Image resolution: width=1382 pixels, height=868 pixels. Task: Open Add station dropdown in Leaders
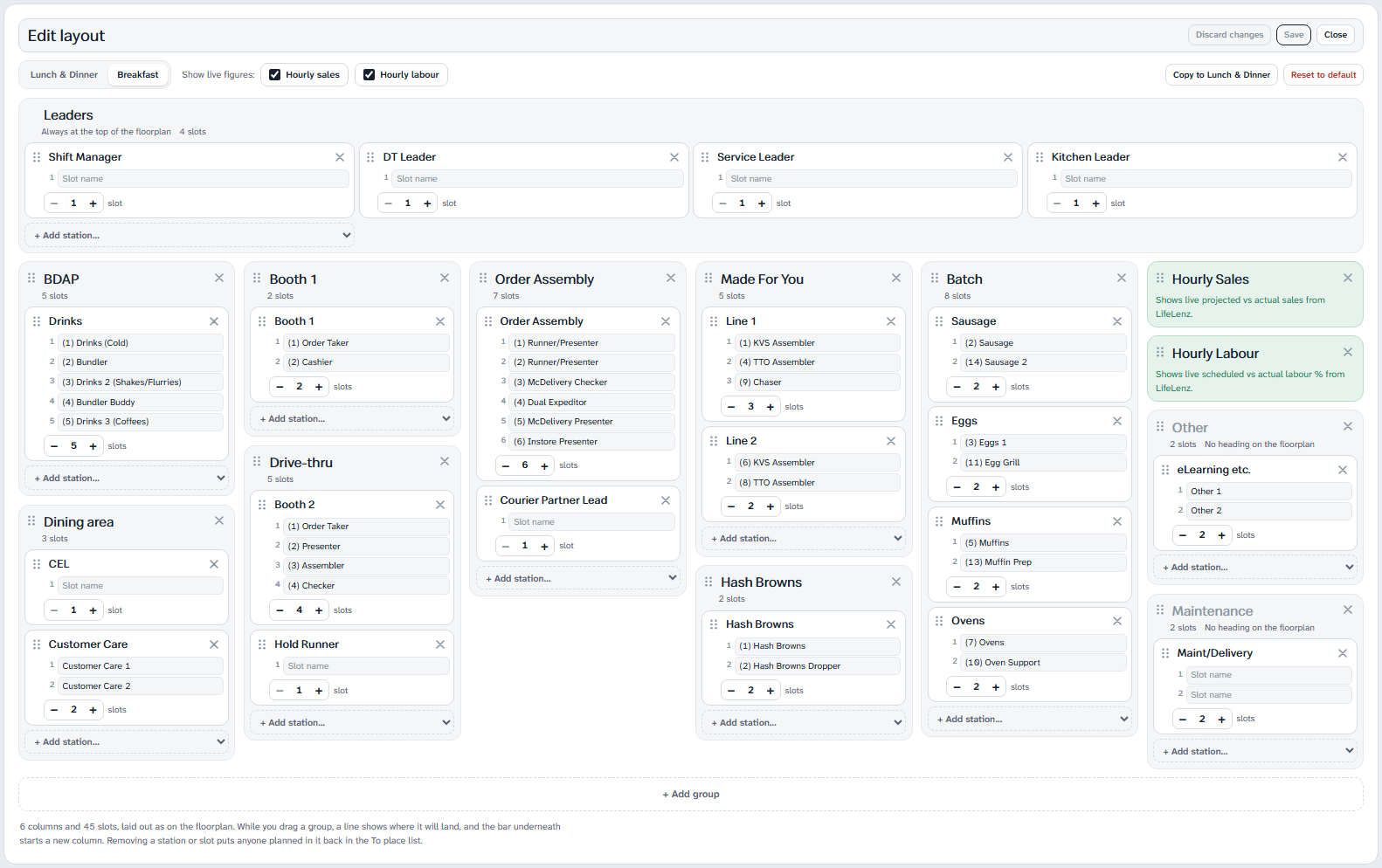click(x=190, y=236)
